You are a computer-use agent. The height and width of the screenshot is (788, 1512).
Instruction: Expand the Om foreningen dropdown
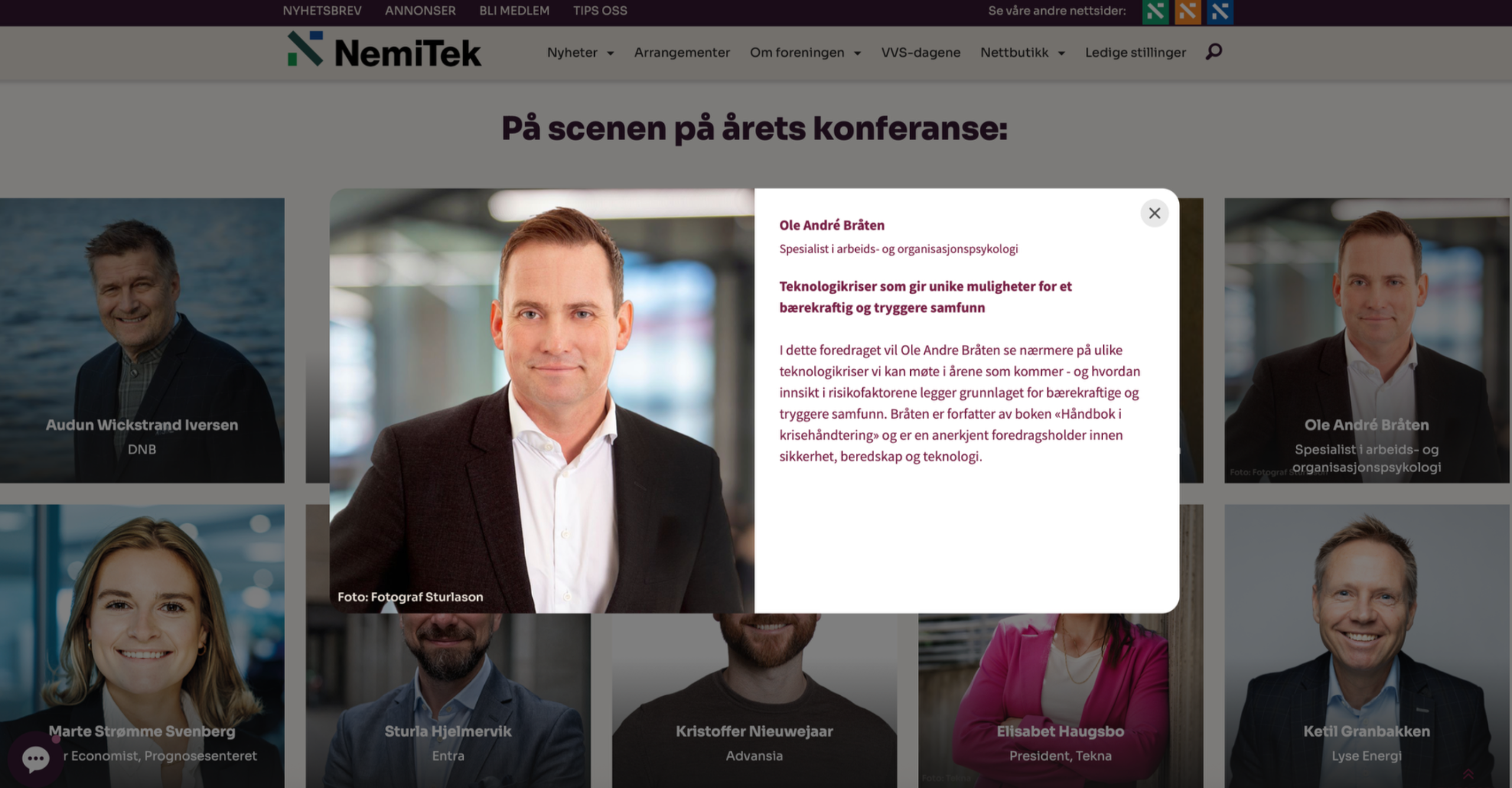pyautogui.click(x=805, y=53)
